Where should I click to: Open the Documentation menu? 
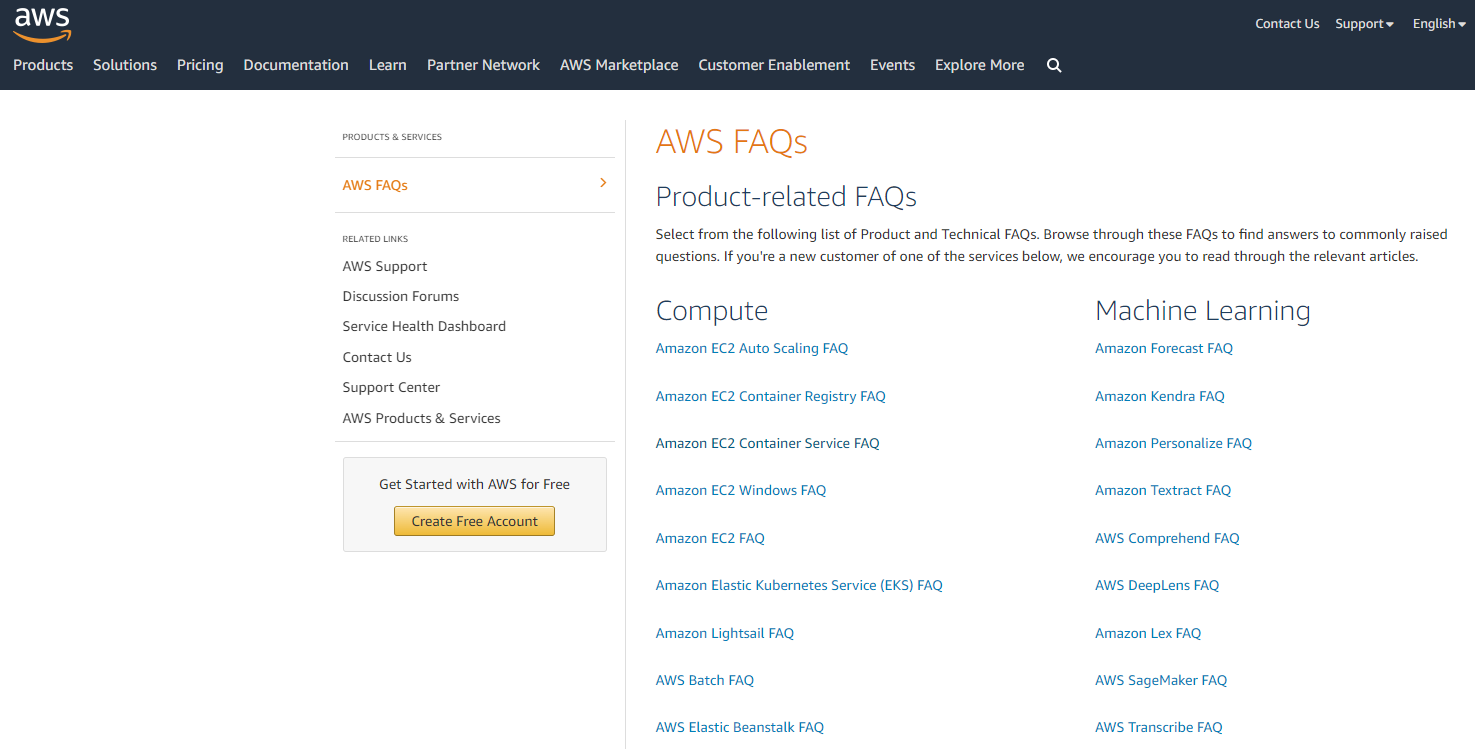[296, 65]
